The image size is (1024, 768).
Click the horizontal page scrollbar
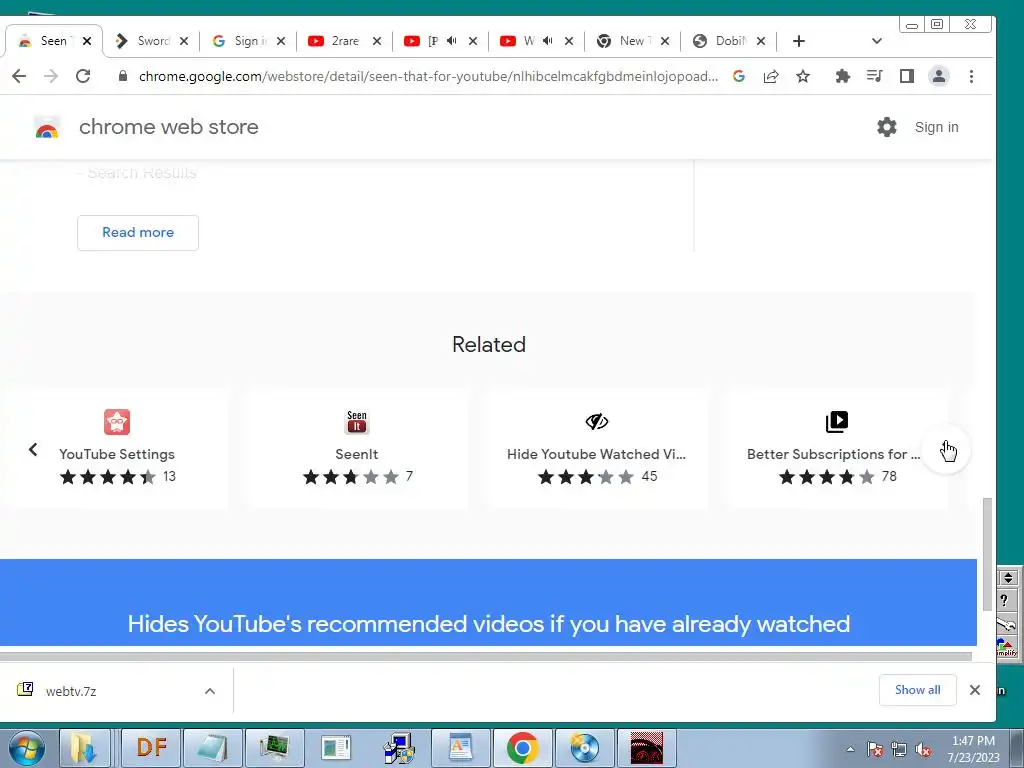click(x=486, y=656)
